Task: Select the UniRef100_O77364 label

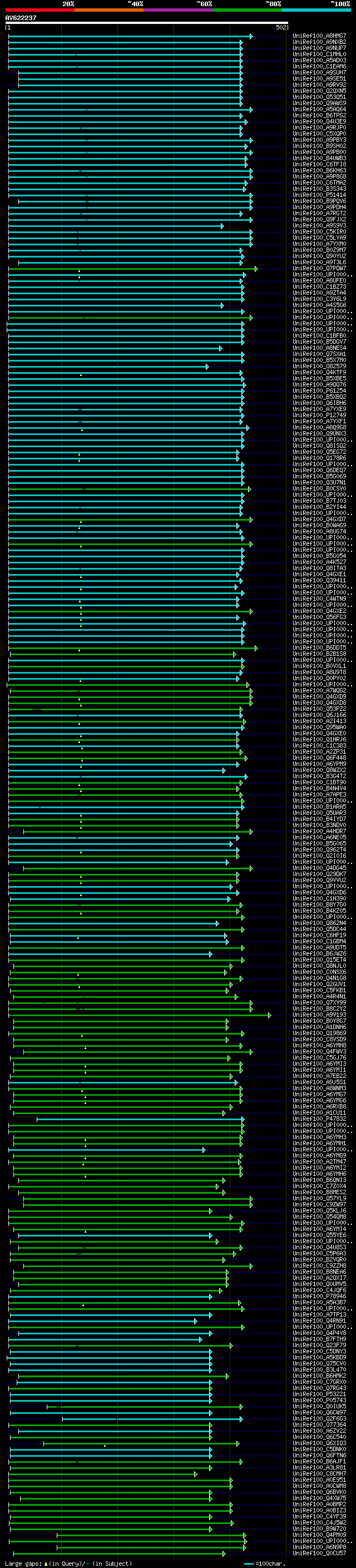Action: point(319,1425)
